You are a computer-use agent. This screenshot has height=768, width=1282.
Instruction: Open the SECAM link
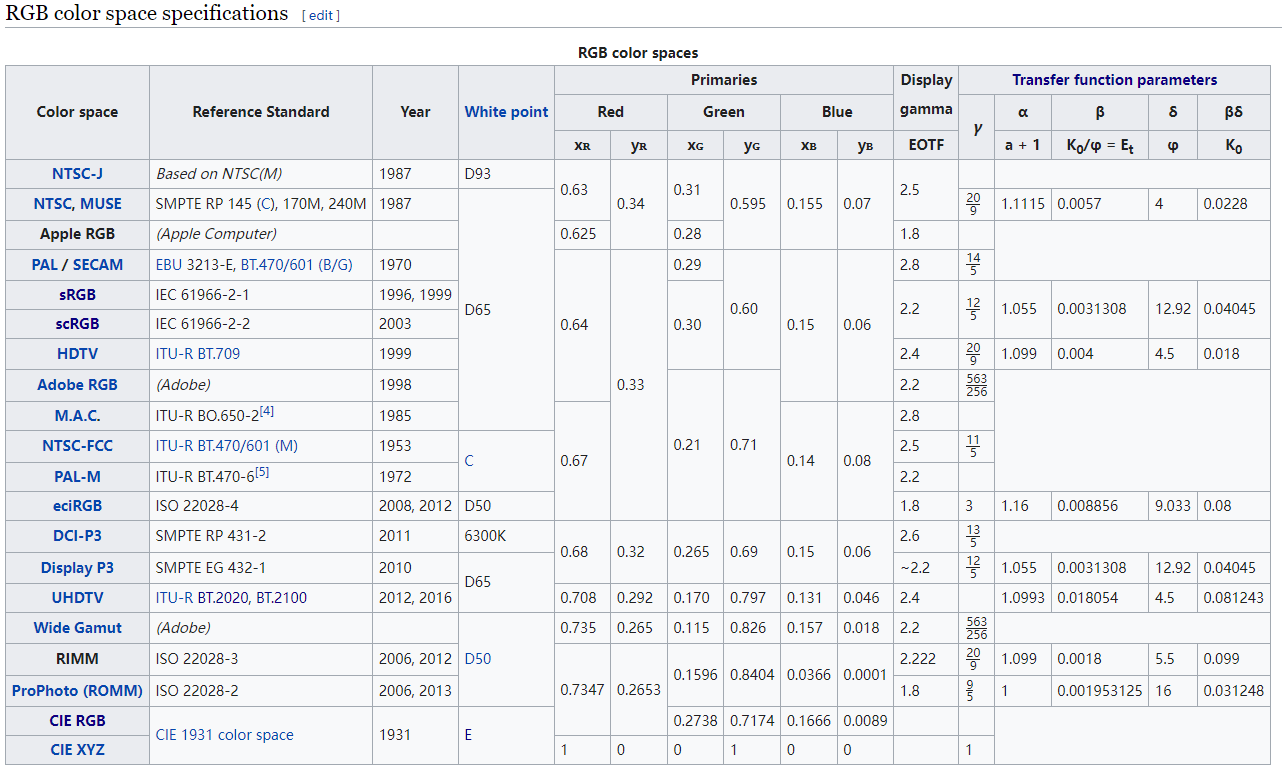tap(98, 265)
